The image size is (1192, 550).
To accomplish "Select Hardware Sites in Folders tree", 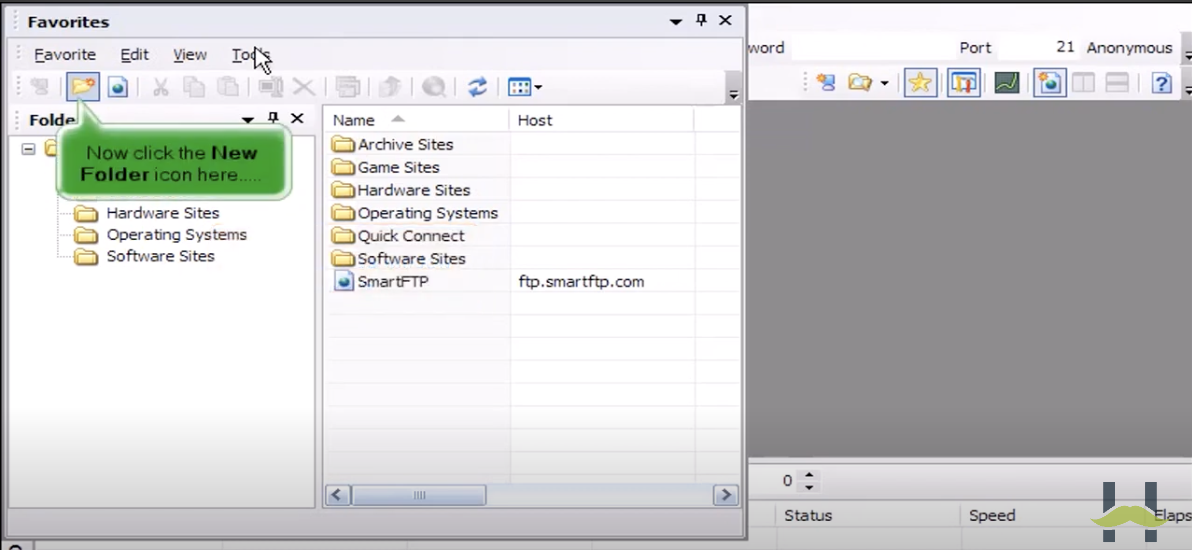I will [x=163, y=213].
